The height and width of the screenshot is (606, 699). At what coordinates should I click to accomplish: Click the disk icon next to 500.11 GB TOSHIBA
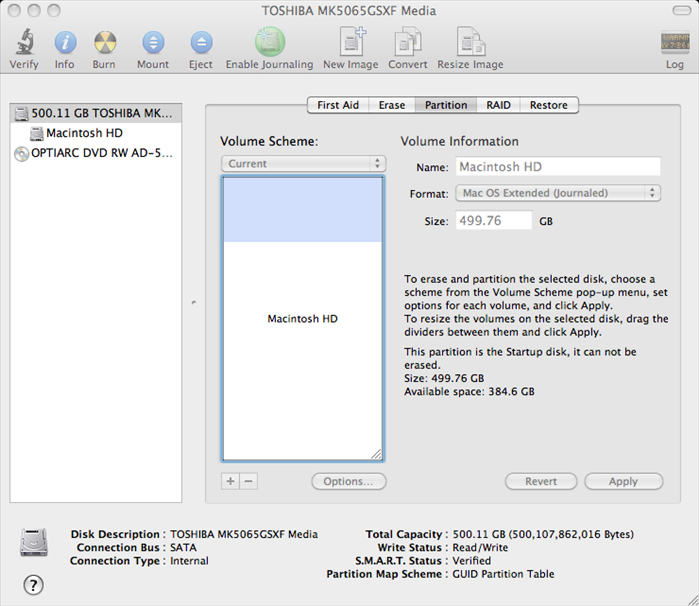(21, 114)
